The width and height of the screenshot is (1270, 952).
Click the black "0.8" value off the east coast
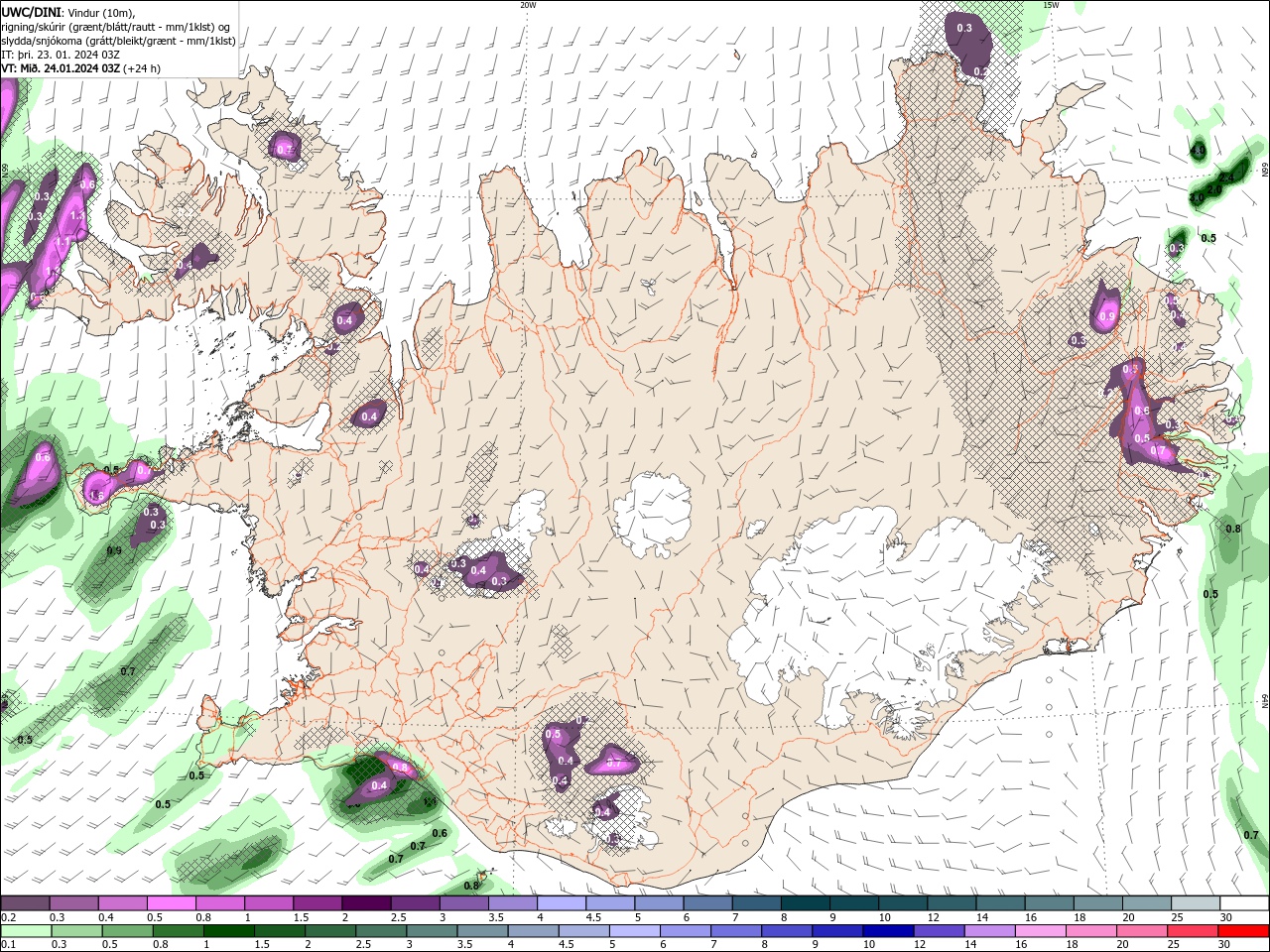coord(1233,529)
